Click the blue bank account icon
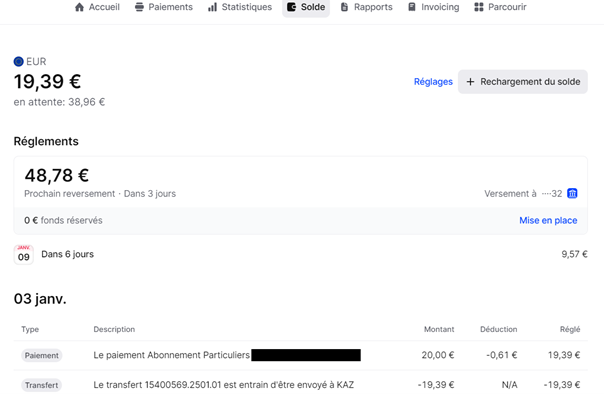The height and width of the screenshot is (394, 604). point(572,193)
